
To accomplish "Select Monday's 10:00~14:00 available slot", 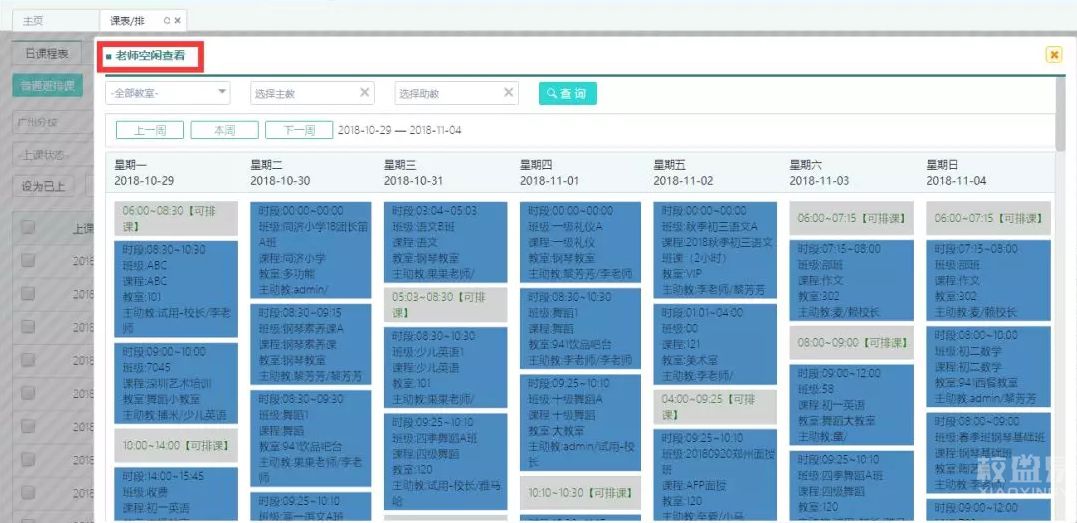I will 175,445.
